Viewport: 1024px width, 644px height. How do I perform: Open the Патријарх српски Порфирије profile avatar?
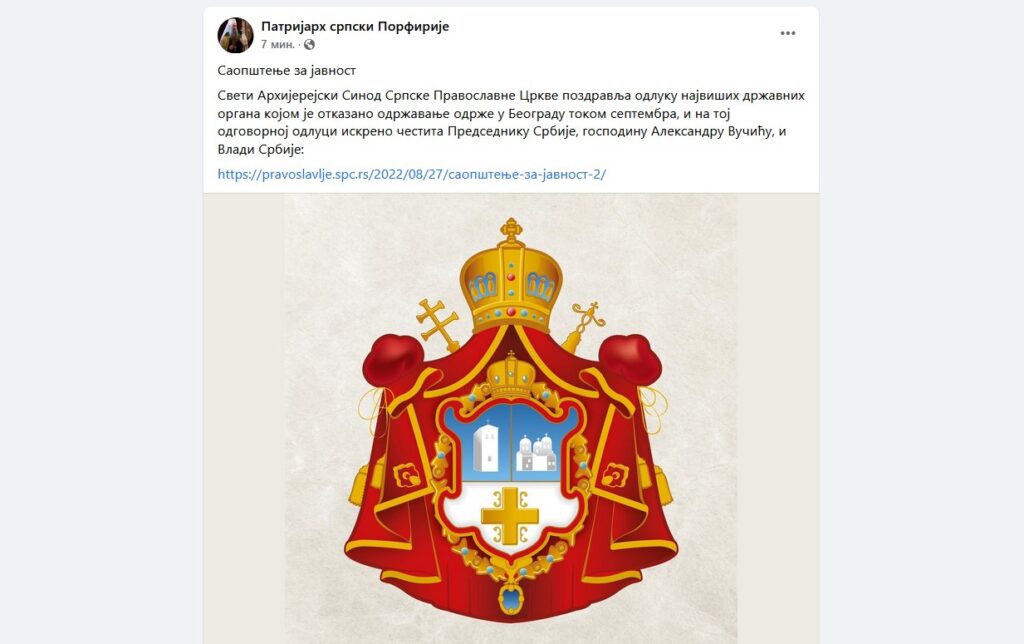tap(235, 35)
